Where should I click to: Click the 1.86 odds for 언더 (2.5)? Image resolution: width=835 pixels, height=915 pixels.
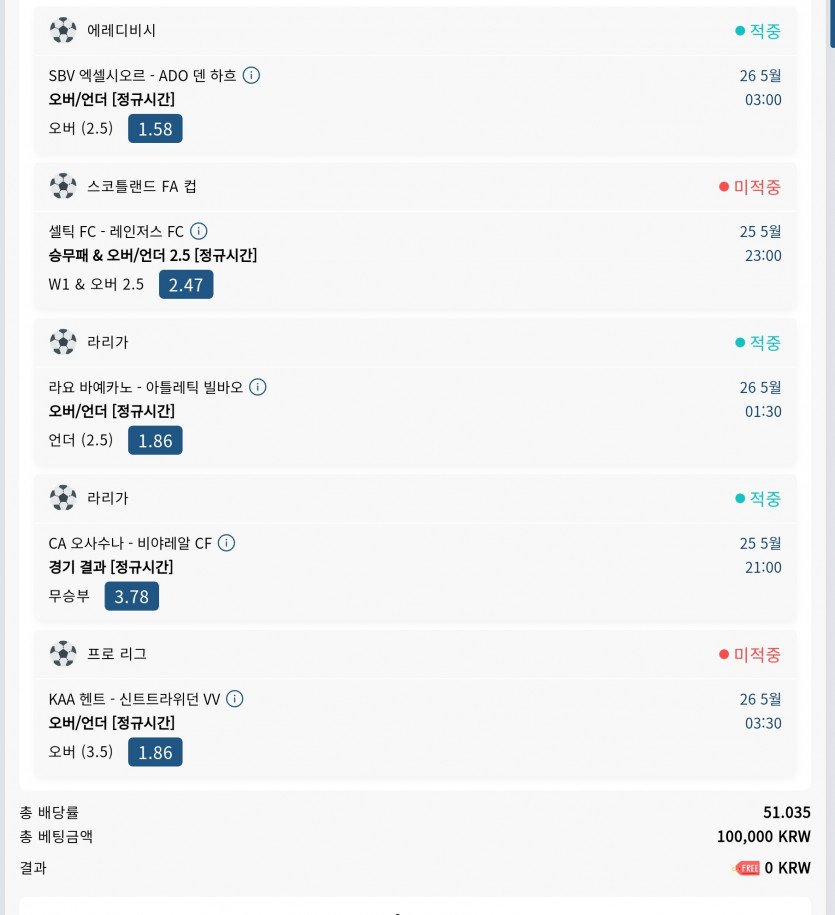click(x=155, y=441)
